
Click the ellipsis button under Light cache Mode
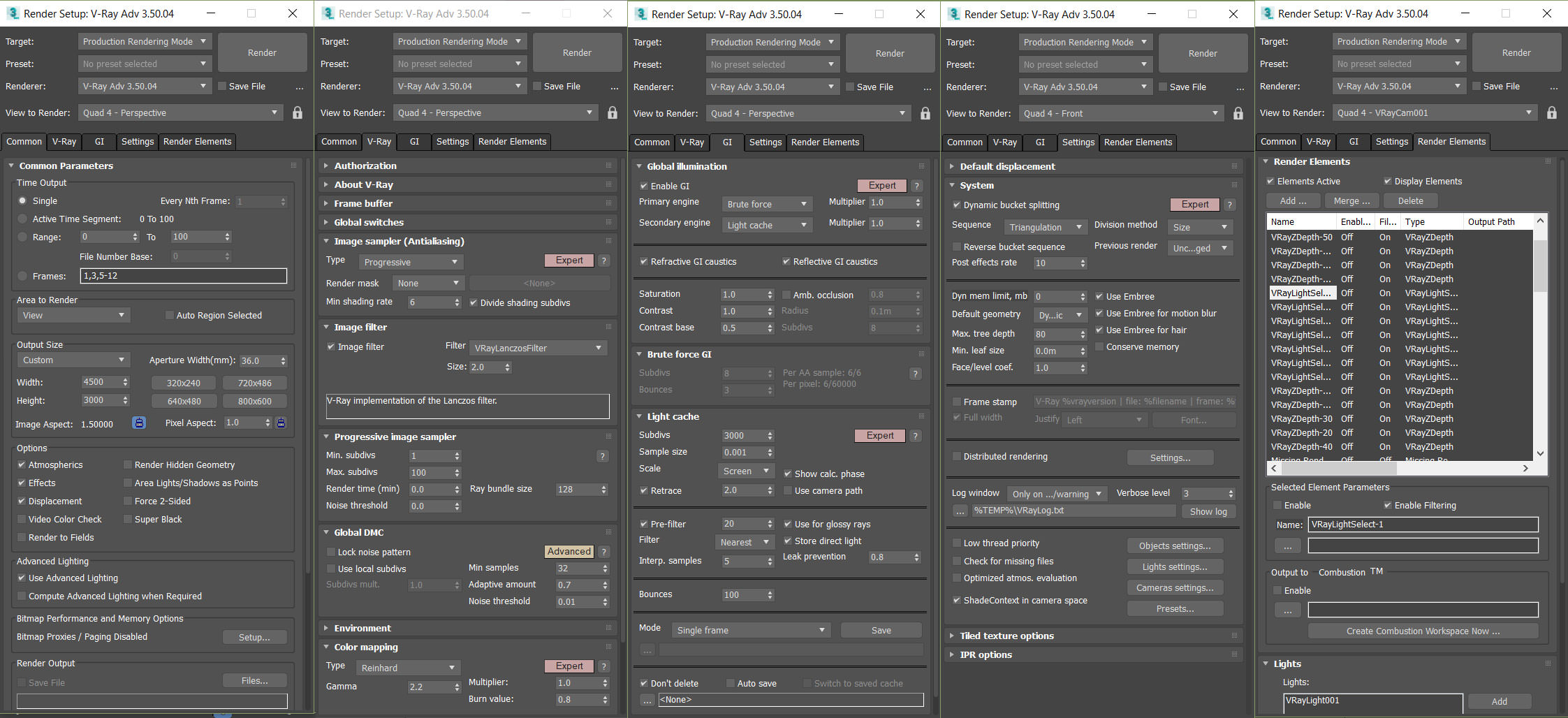coord(647,650)
